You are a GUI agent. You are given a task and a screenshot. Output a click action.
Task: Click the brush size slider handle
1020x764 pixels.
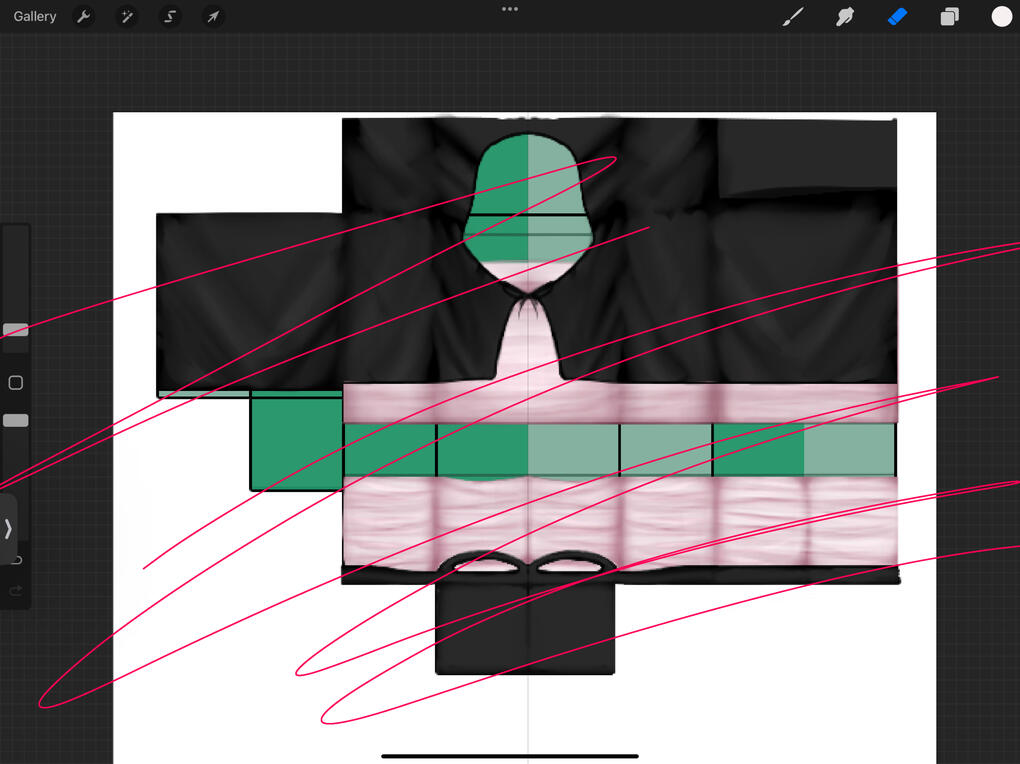click(15, 330)
